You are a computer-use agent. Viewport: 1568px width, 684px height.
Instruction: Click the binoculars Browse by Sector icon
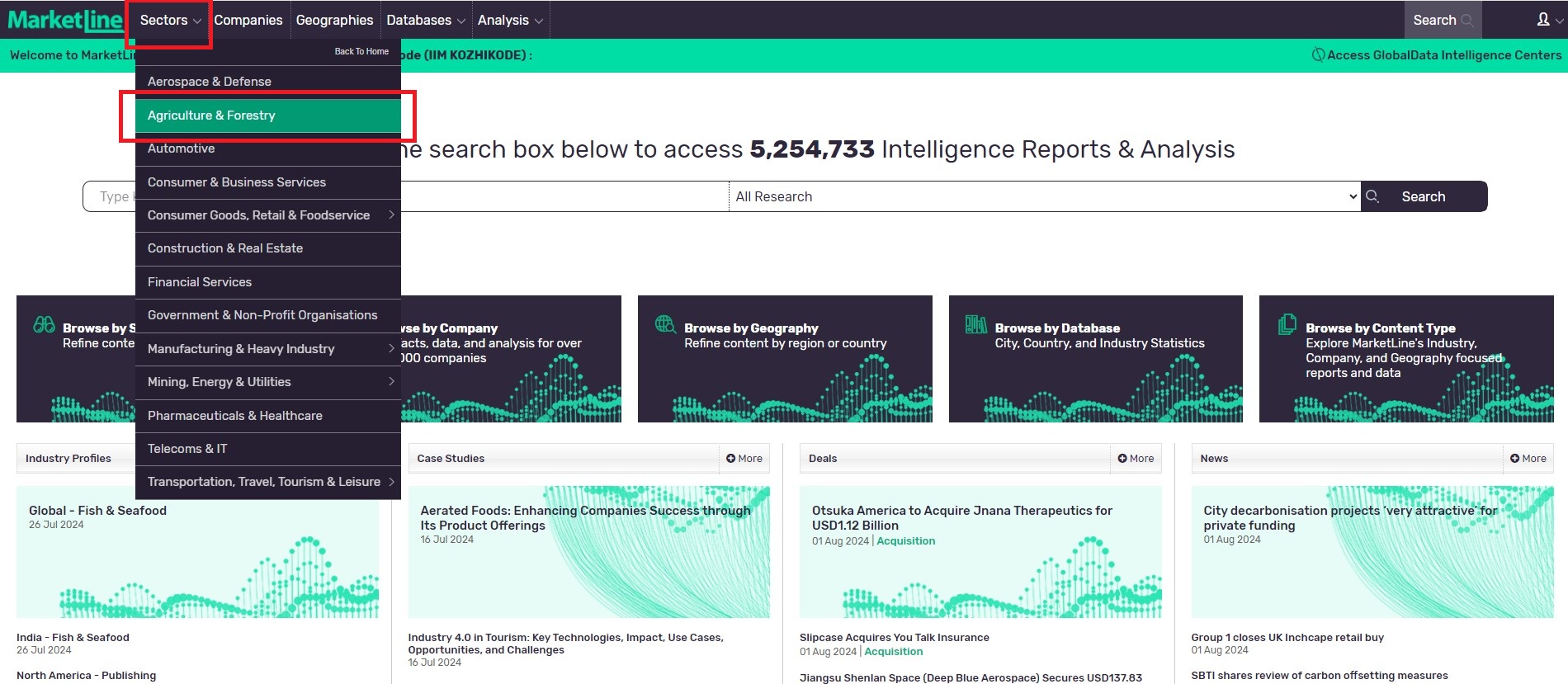44,325
